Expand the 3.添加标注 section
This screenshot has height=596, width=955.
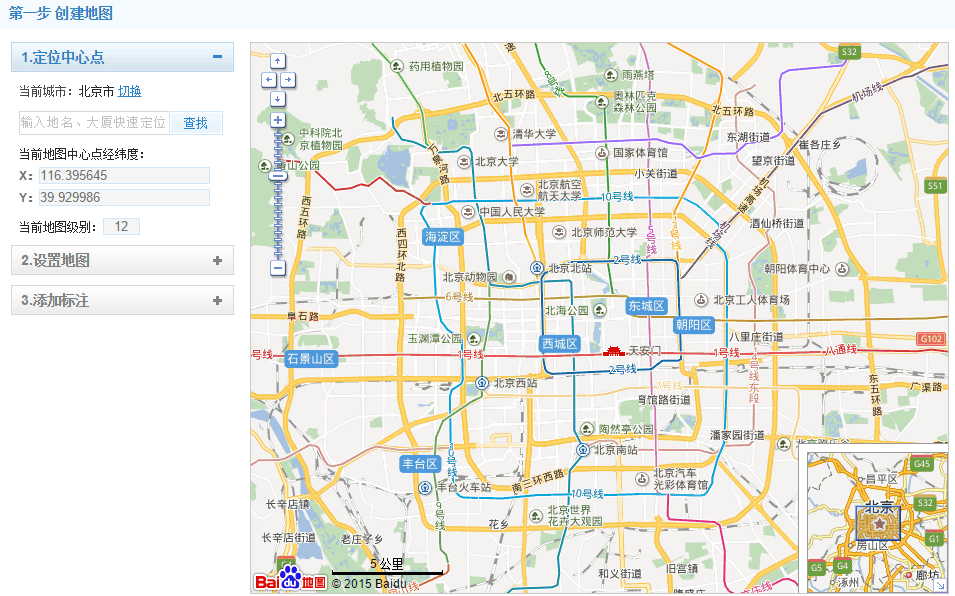click(x=217, y=300)
